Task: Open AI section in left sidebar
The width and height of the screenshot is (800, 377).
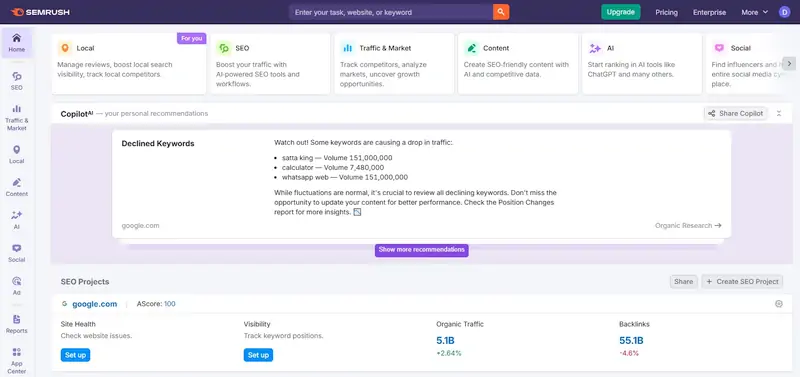Action: point(16,220)
